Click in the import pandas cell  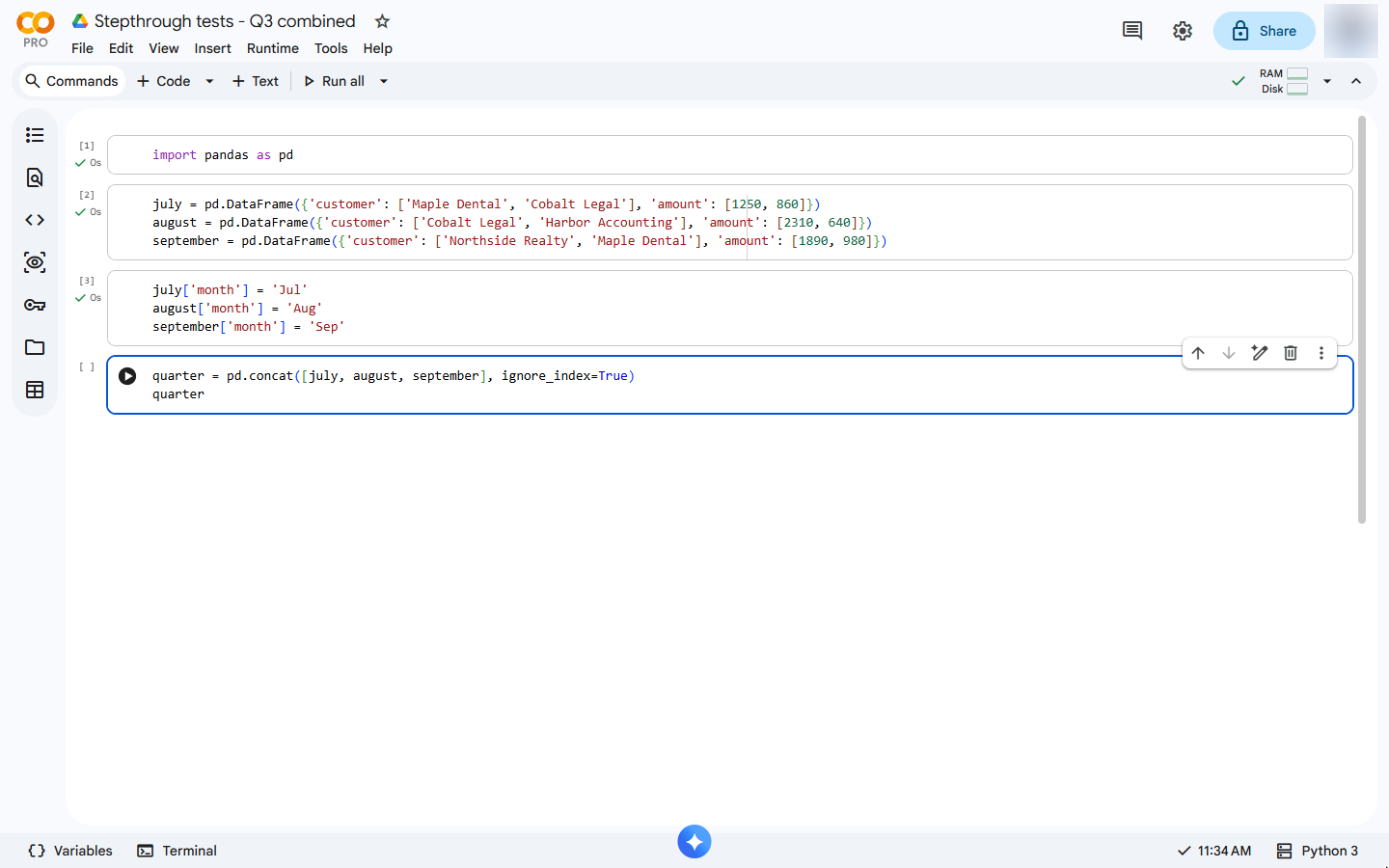point(729,155)
